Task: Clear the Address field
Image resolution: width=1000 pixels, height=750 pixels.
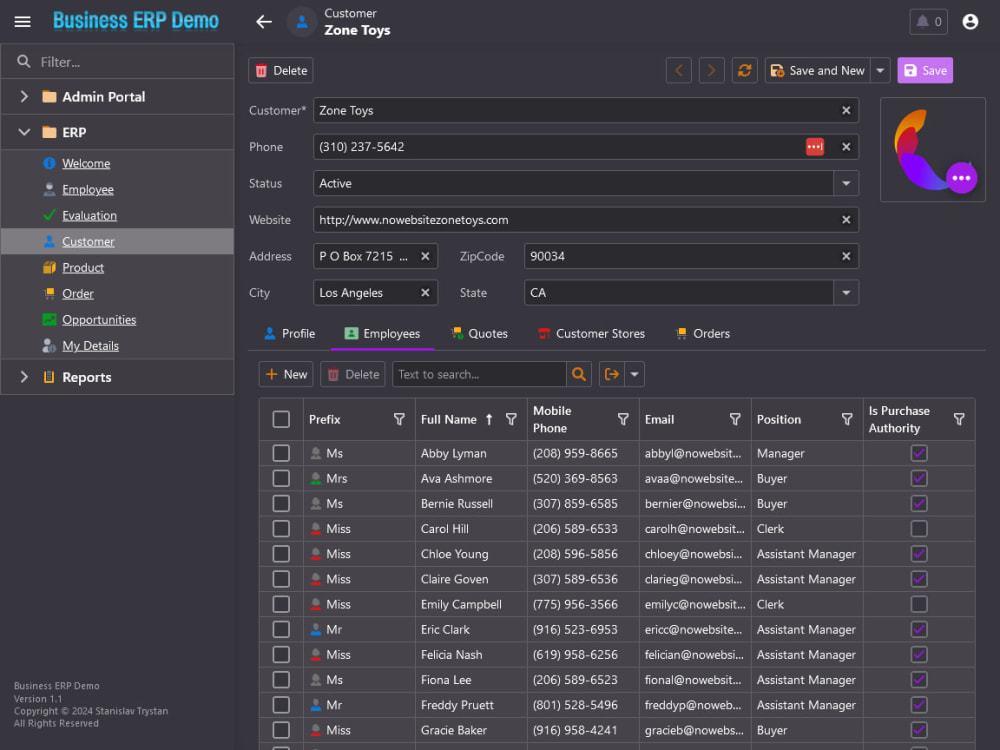Action: tap(425, 256)
